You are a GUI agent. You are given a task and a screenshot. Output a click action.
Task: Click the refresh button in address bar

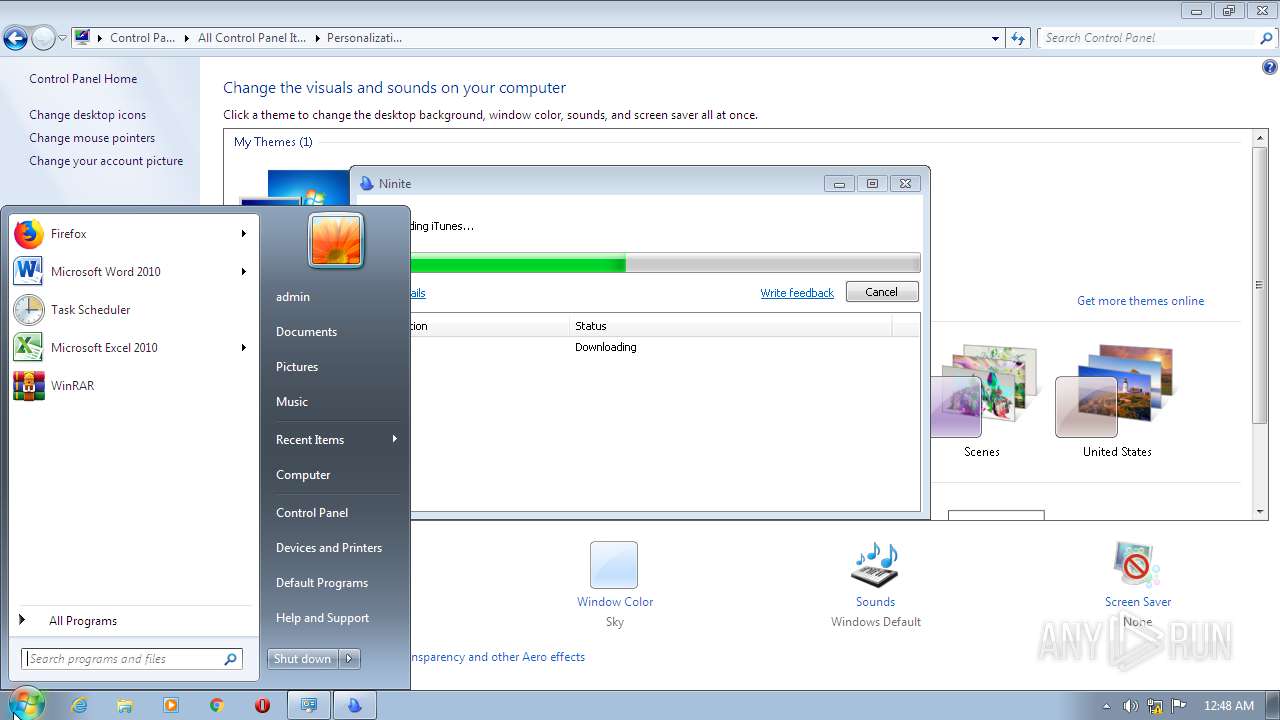(1018, 38)
